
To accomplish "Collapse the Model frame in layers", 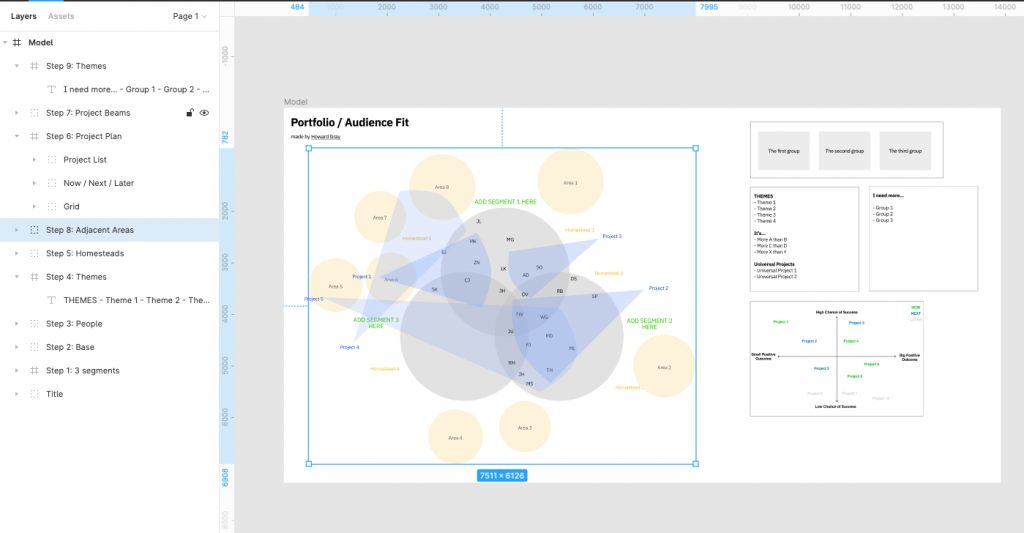I will 5,42.
